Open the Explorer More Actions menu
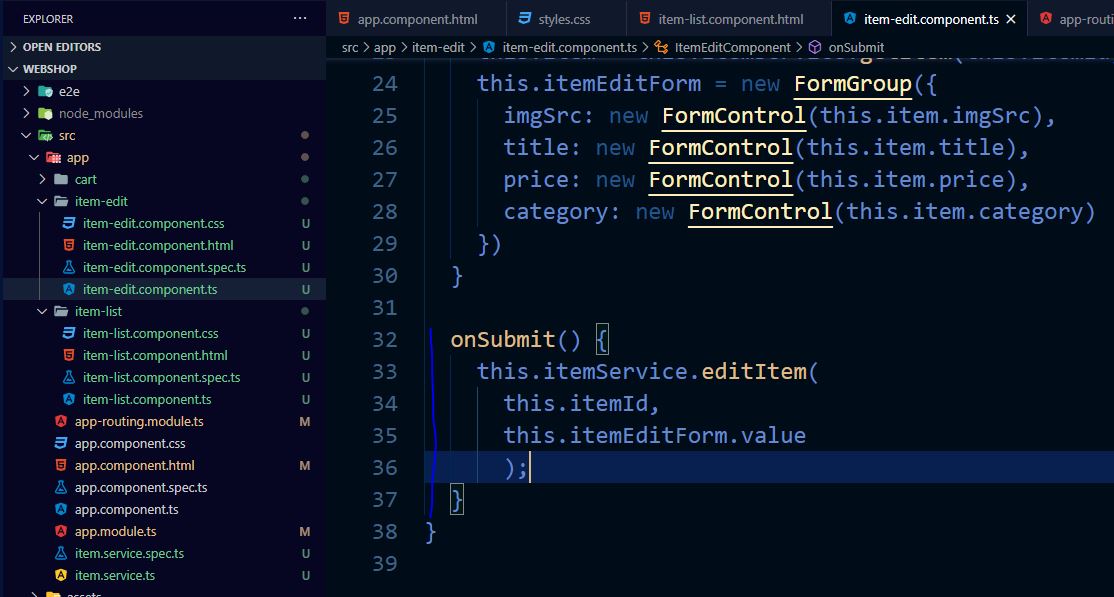 coord(298,18)
